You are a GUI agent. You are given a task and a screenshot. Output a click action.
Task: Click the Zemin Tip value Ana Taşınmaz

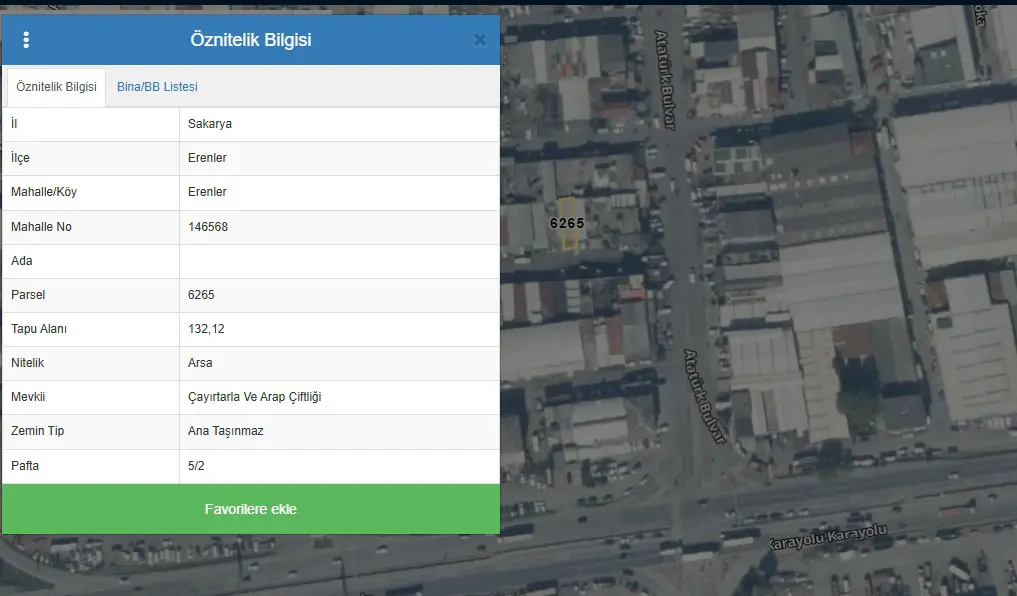pos(226,431)
